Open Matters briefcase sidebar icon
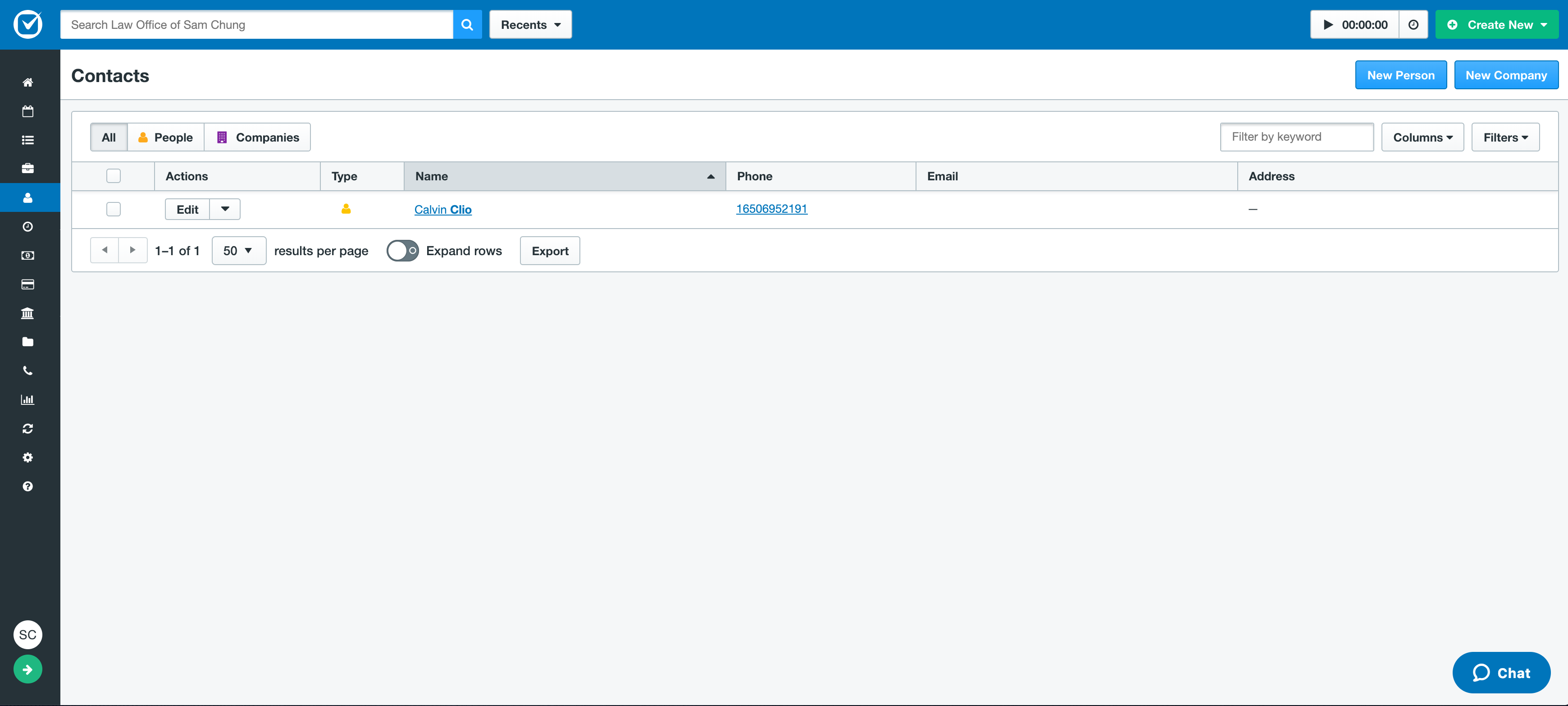This screenshot has height=706, width=1568. [28, 169]
